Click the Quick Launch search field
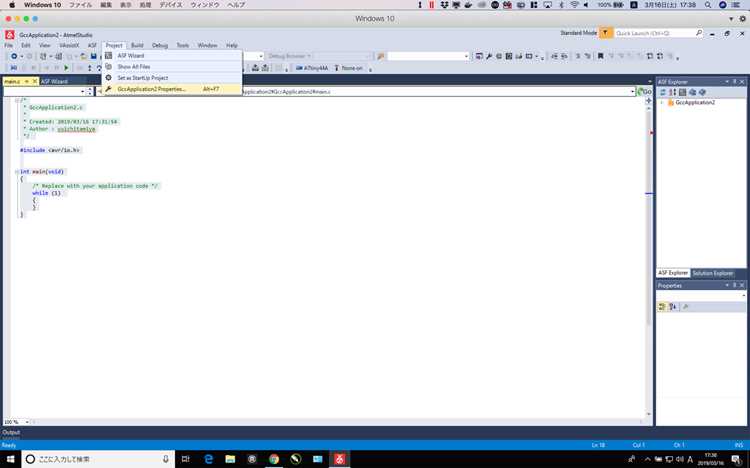750x468 pixels. tap(653, 33)
